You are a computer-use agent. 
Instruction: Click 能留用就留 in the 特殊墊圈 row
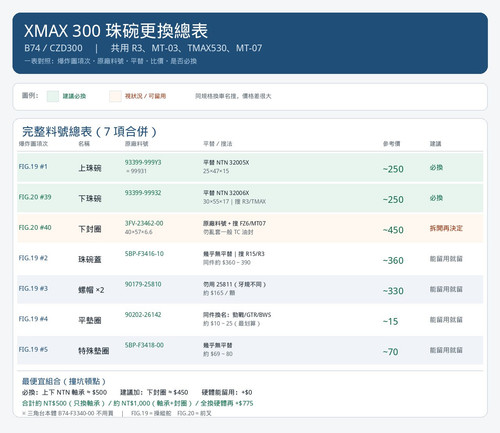(446, 350)
